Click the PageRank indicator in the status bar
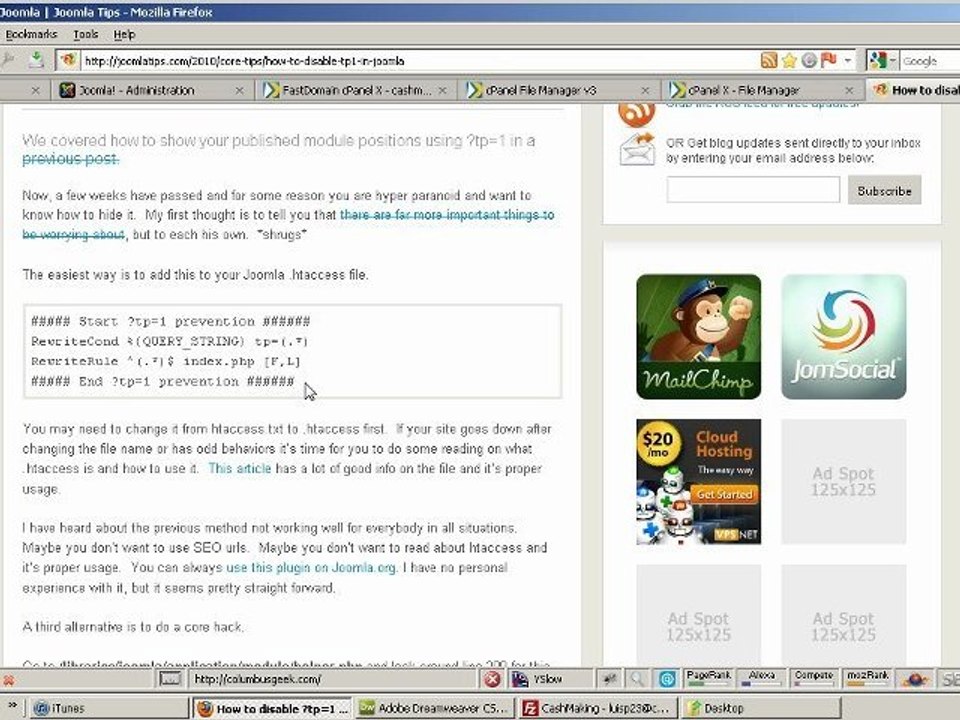The width and height of the screenshot is (960, 720). coord(708,678)
